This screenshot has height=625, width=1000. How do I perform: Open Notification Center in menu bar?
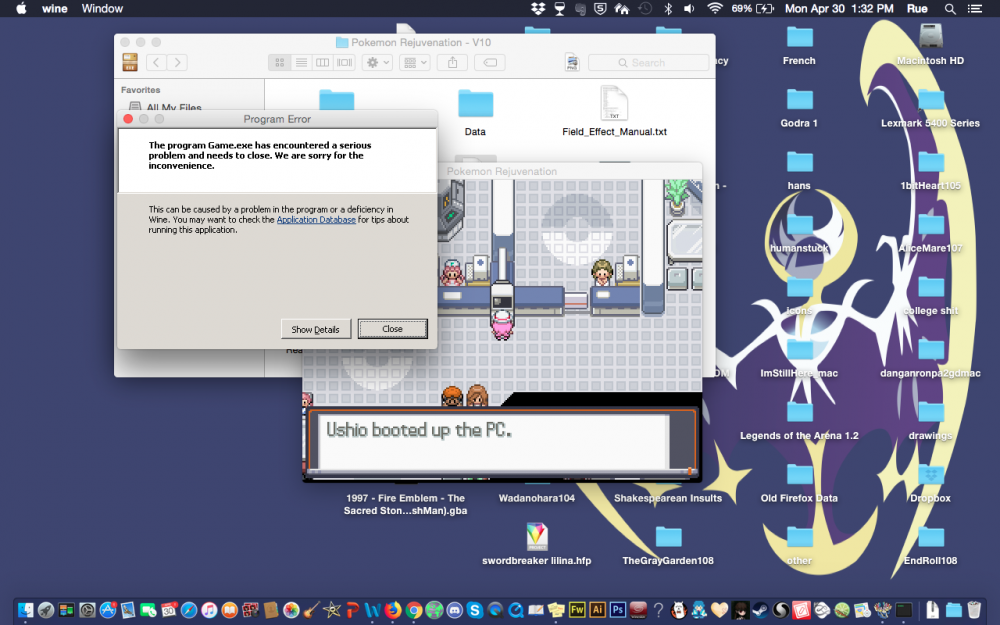click(x=974, y=8)
